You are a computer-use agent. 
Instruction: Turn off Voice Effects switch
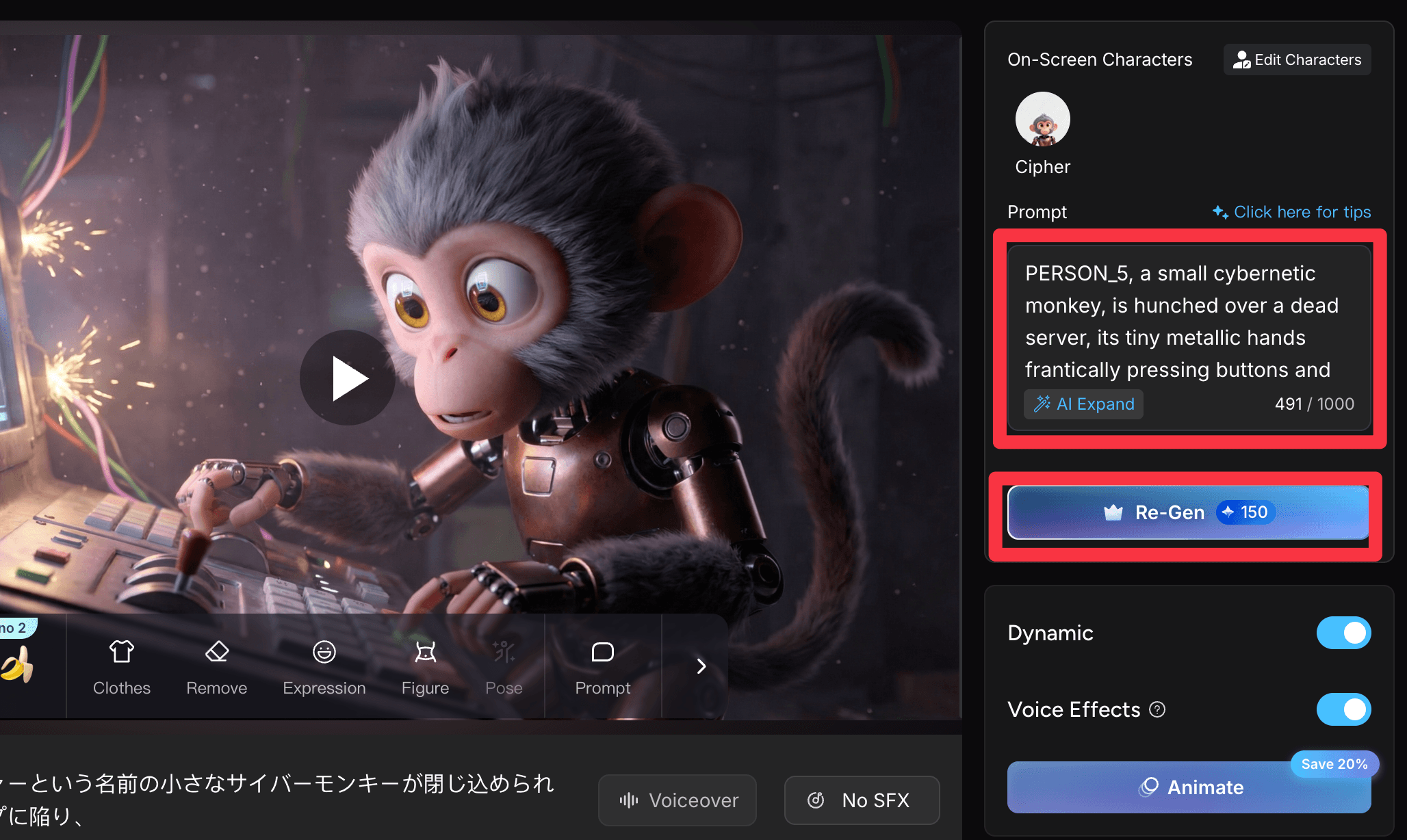point(1343,709)
